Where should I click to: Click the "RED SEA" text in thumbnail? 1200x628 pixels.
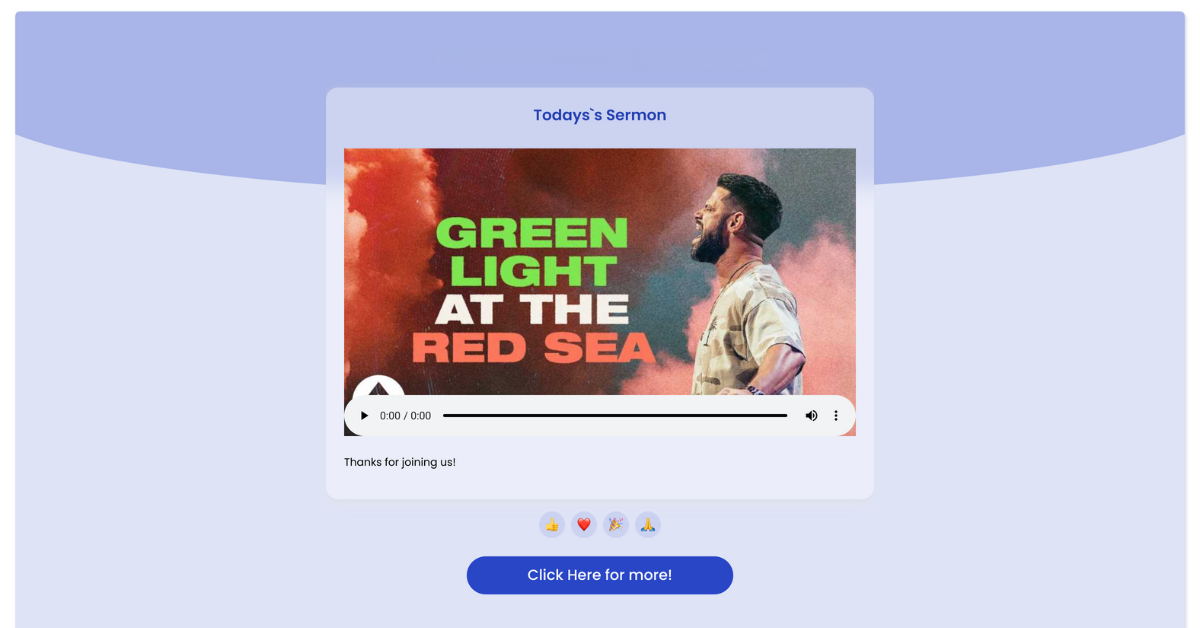534,348
